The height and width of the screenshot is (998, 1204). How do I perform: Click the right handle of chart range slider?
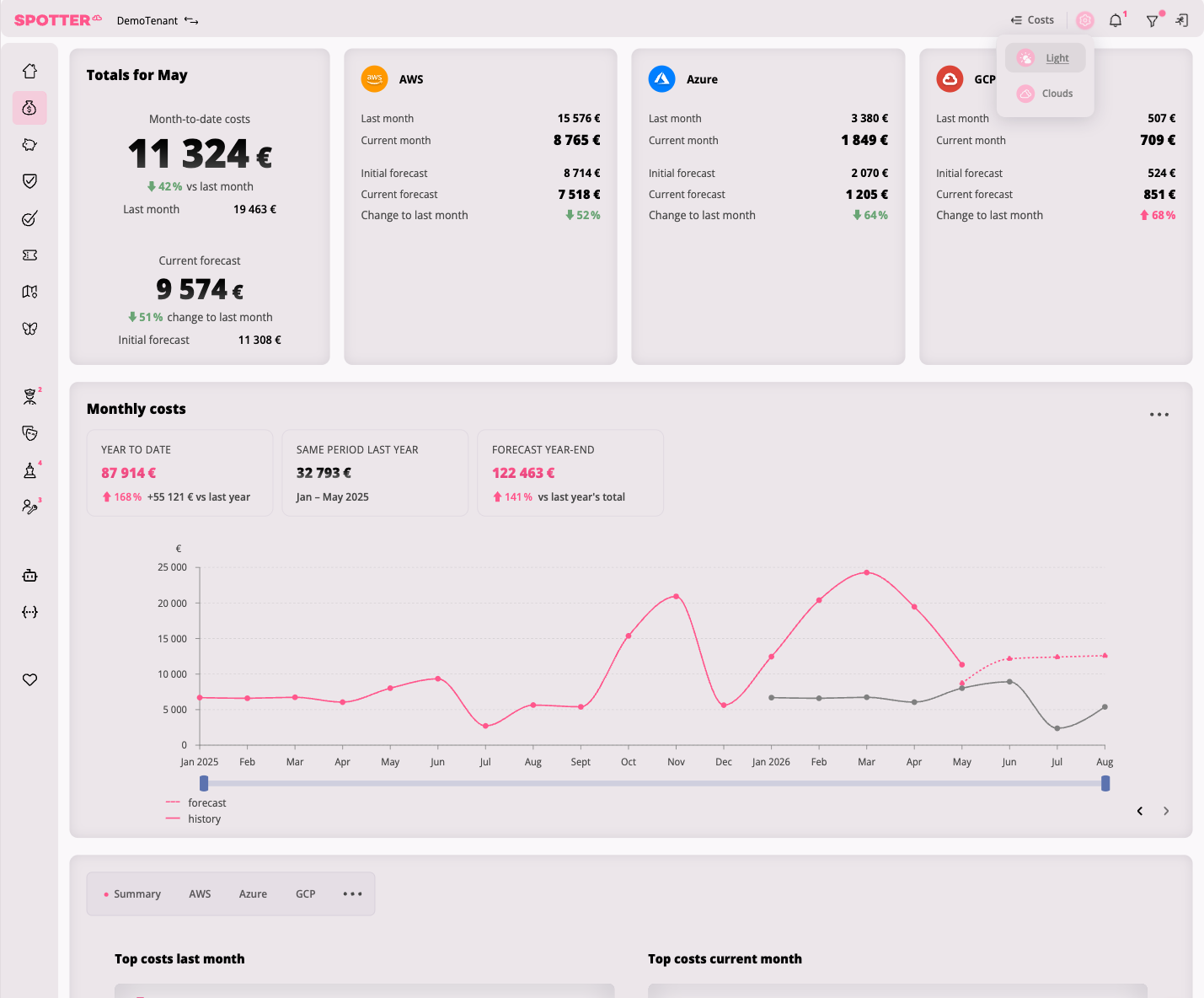pyautogui.click(x=1105, y=783)
